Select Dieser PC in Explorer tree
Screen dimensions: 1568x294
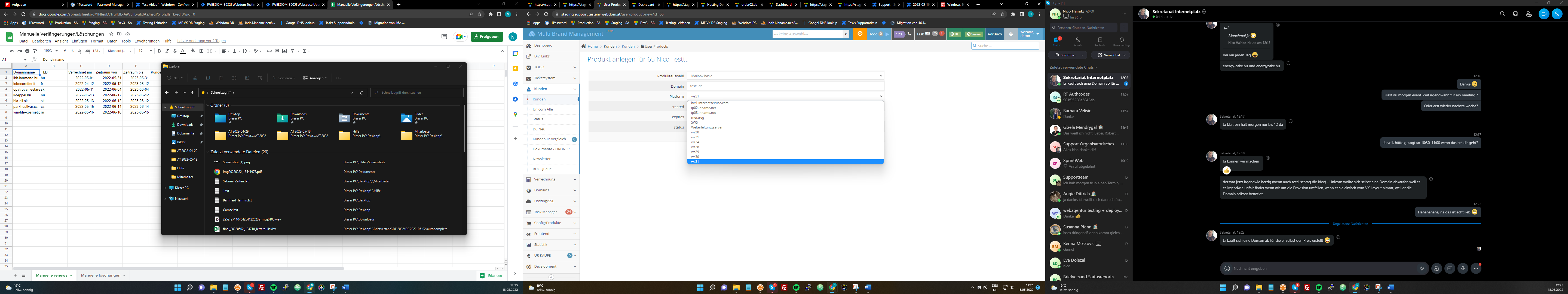pyautogui.click(x=181, y=188)
